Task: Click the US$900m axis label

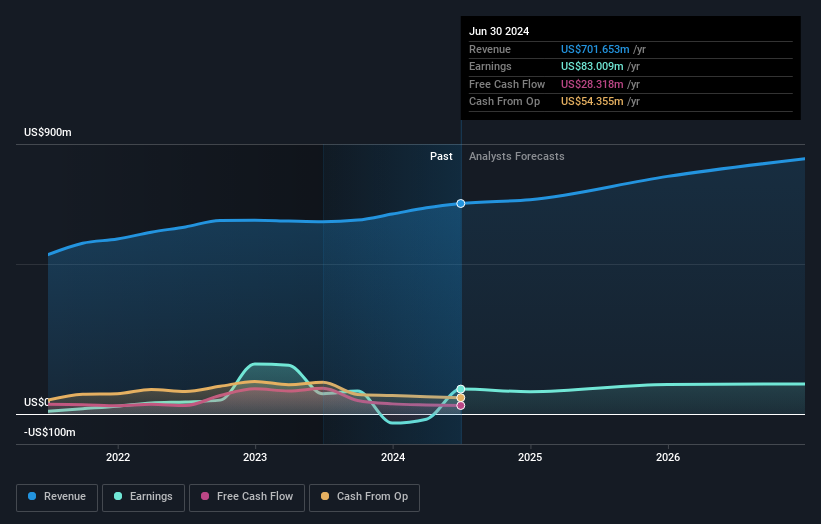Action: point(48,132)
